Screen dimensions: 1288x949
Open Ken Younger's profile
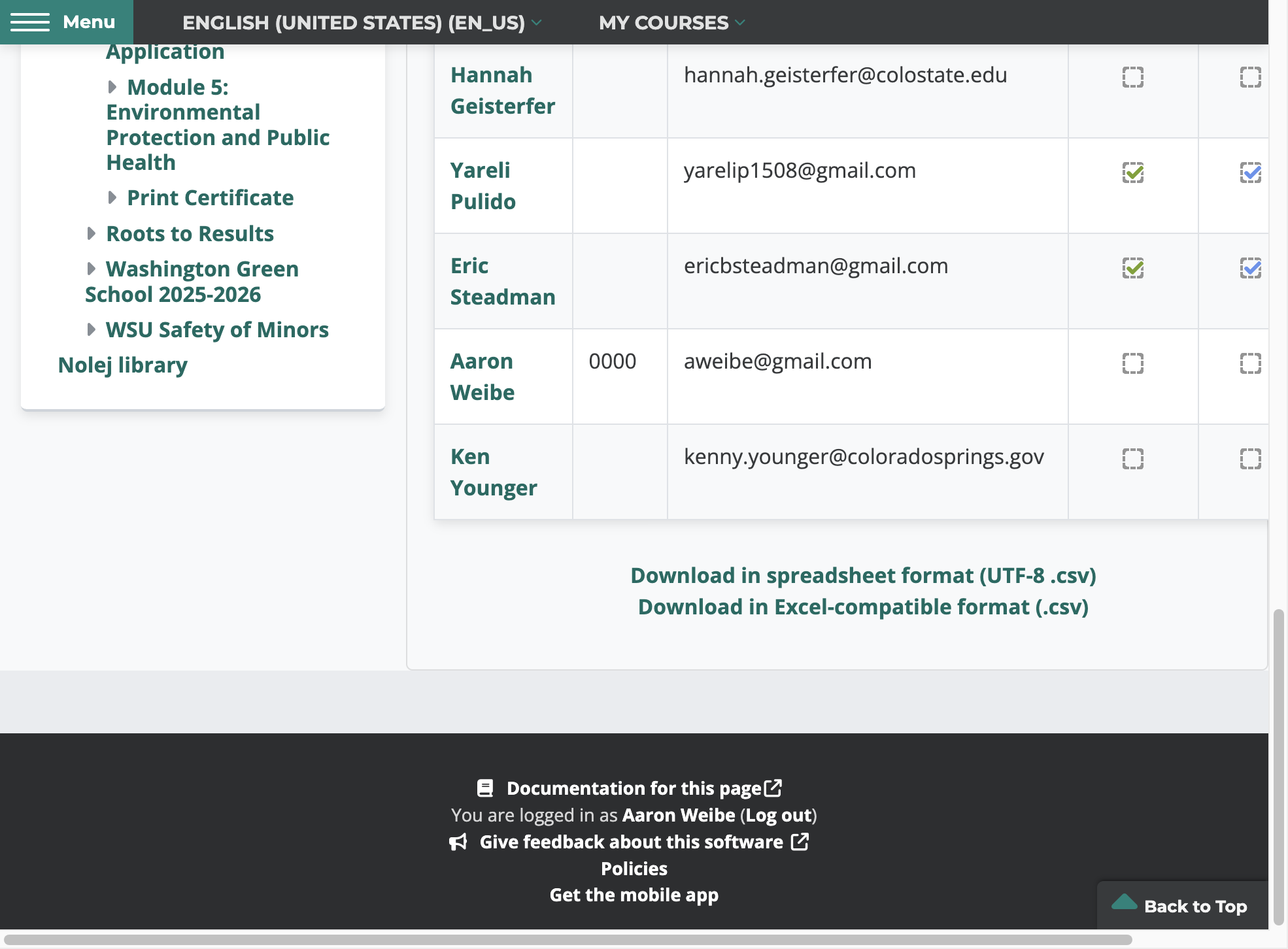click(494, 472)
